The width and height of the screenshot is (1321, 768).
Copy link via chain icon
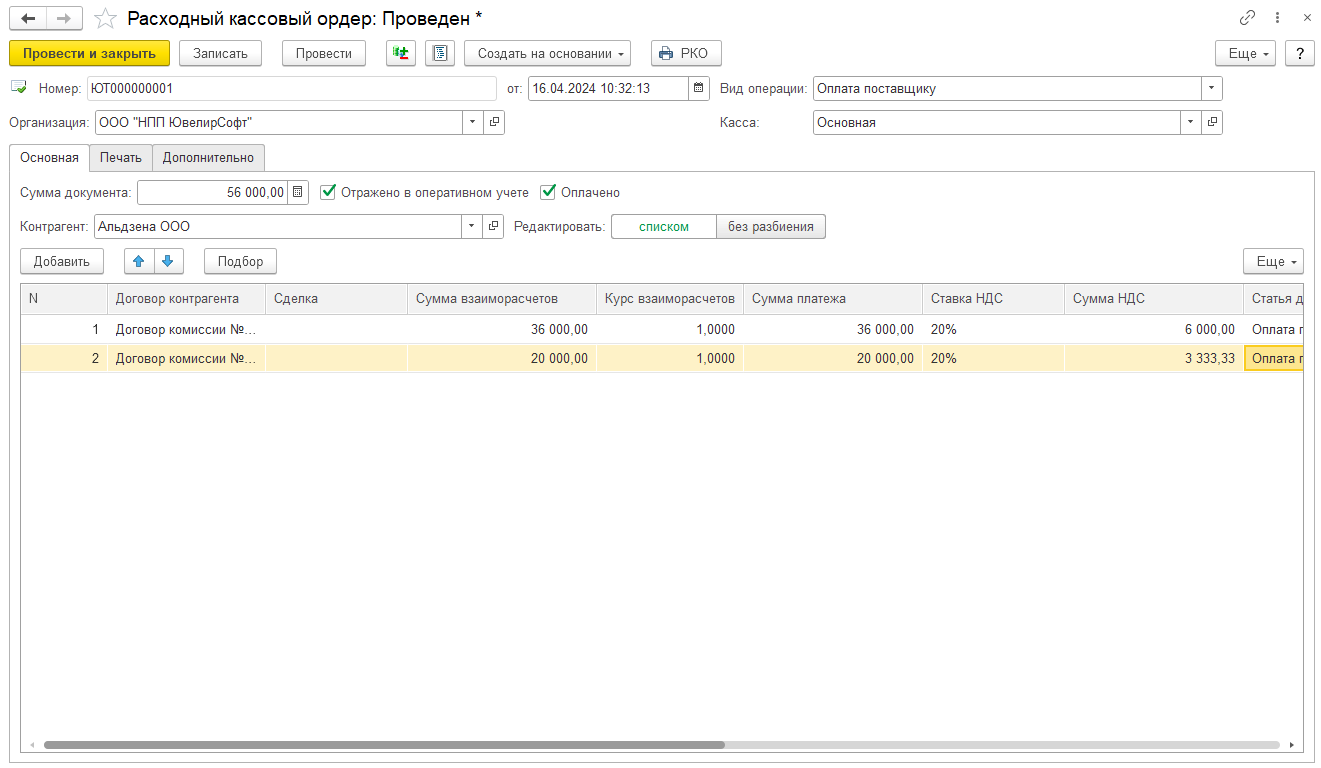pyautogui.click(x=1247, y=18)
